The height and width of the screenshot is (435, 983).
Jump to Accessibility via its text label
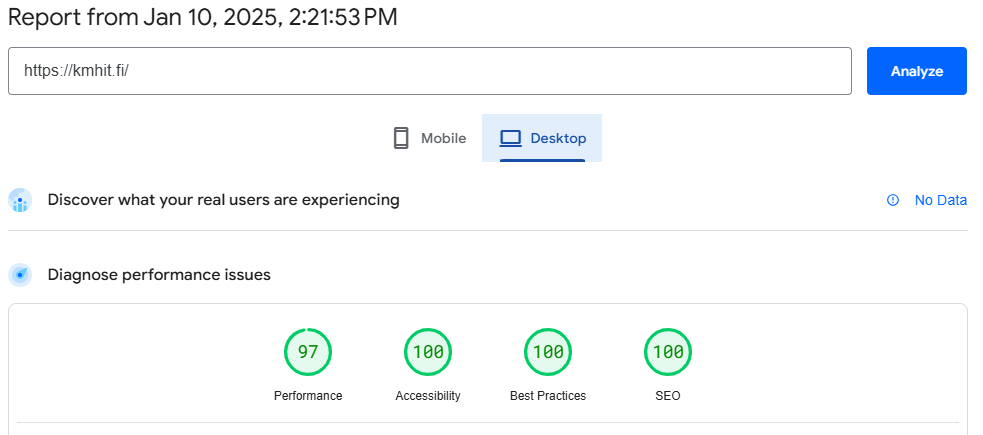pyautogui.click(x=428, y=396)
